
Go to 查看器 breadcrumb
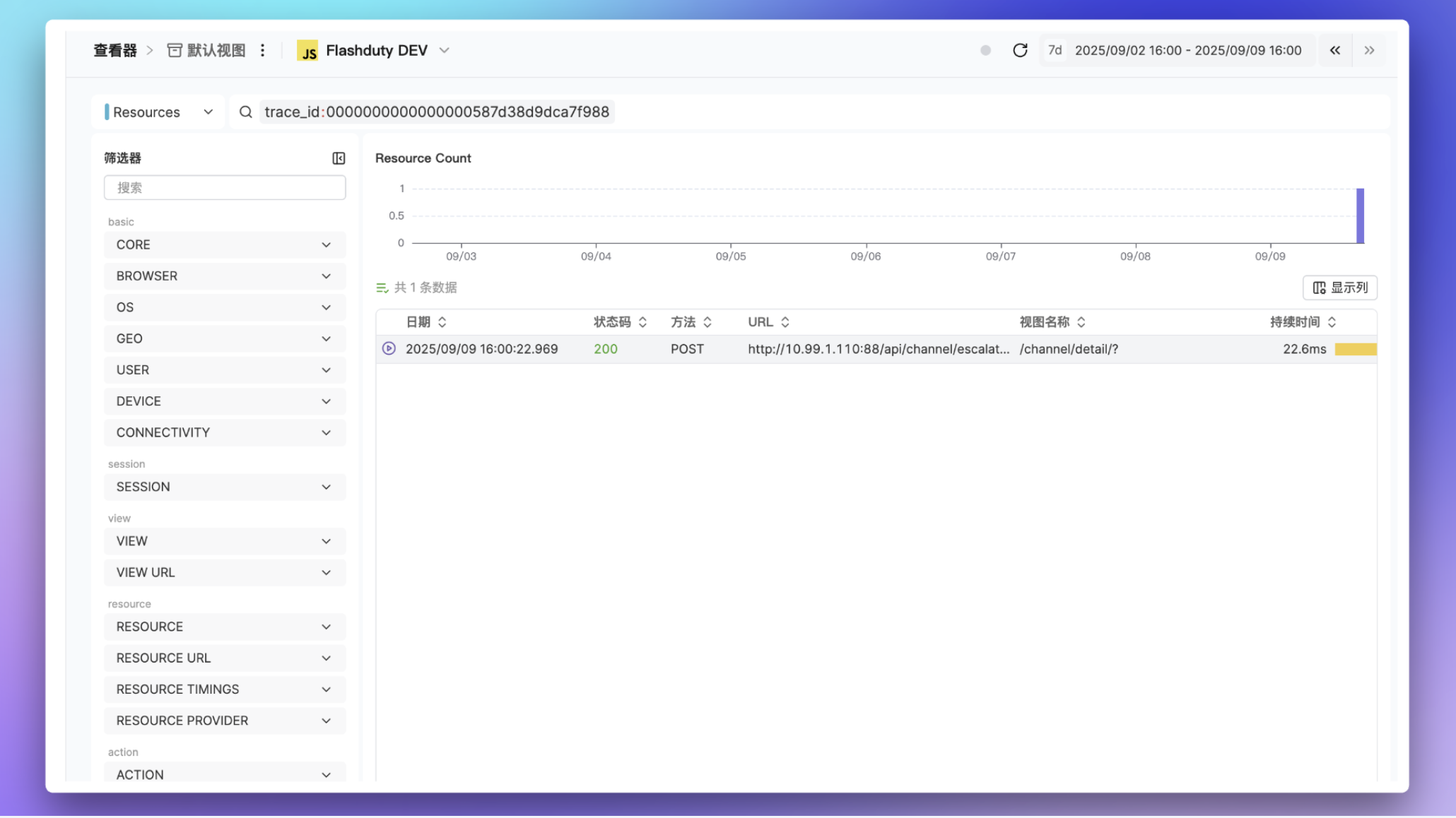click(115, 50)
